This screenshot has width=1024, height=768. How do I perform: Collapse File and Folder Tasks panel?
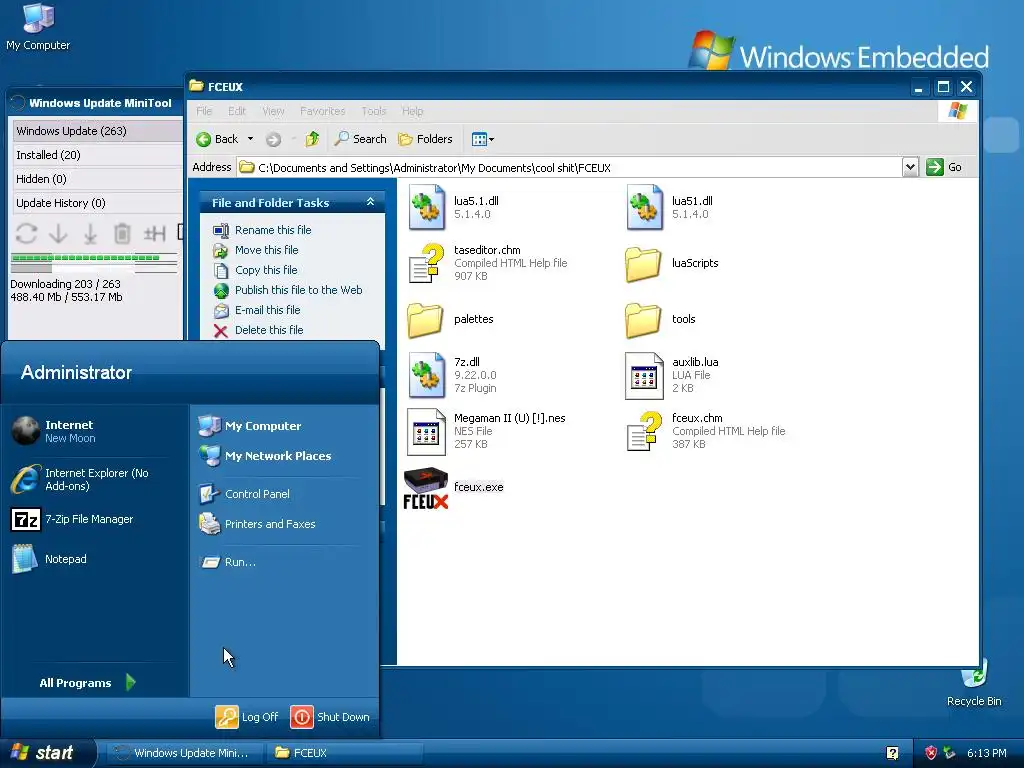(x=370, y=202)
